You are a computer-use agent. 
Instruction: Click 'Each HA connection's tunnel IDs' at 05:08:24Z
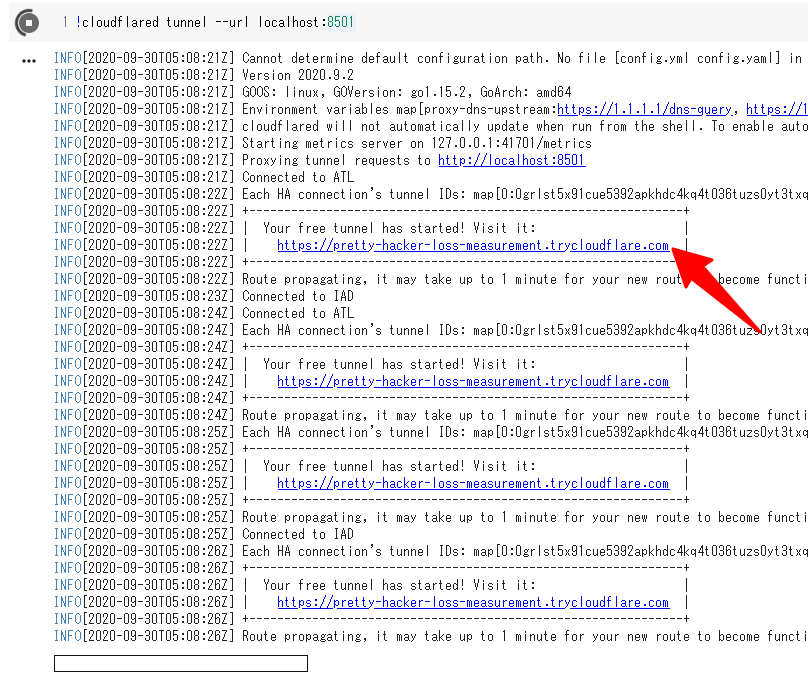pyautogui.click(x=431, y=330)
